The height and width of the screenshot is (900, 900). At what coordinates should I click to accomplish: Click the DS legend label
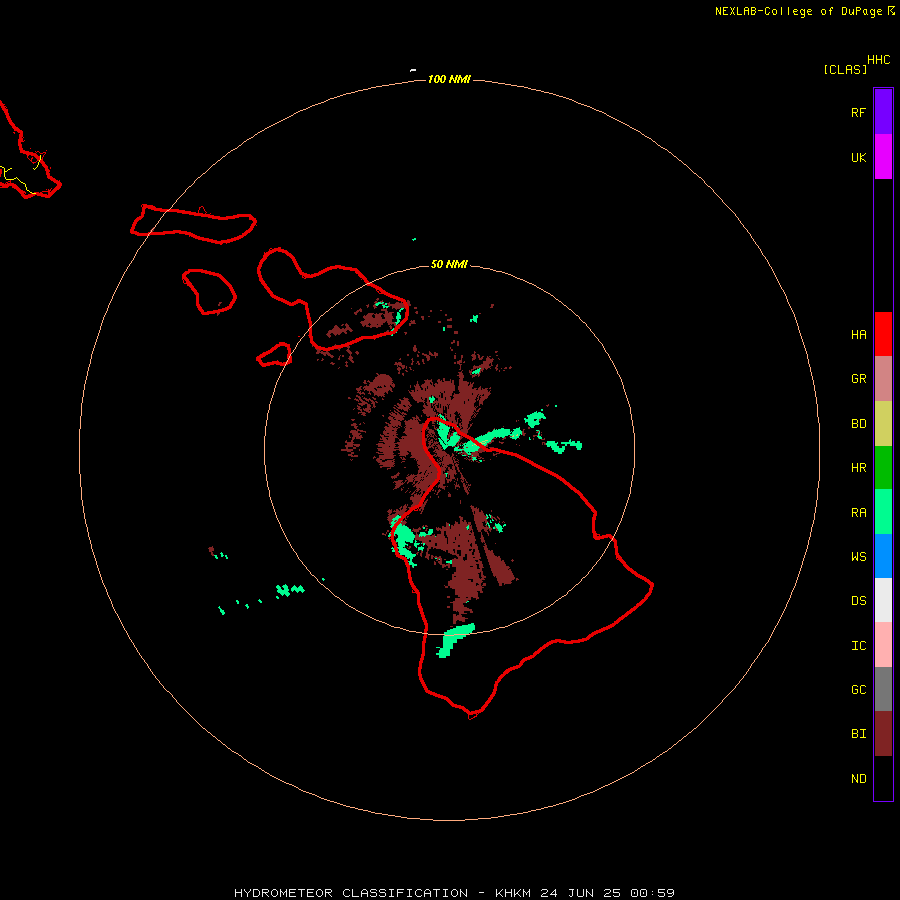pos(858,601)
